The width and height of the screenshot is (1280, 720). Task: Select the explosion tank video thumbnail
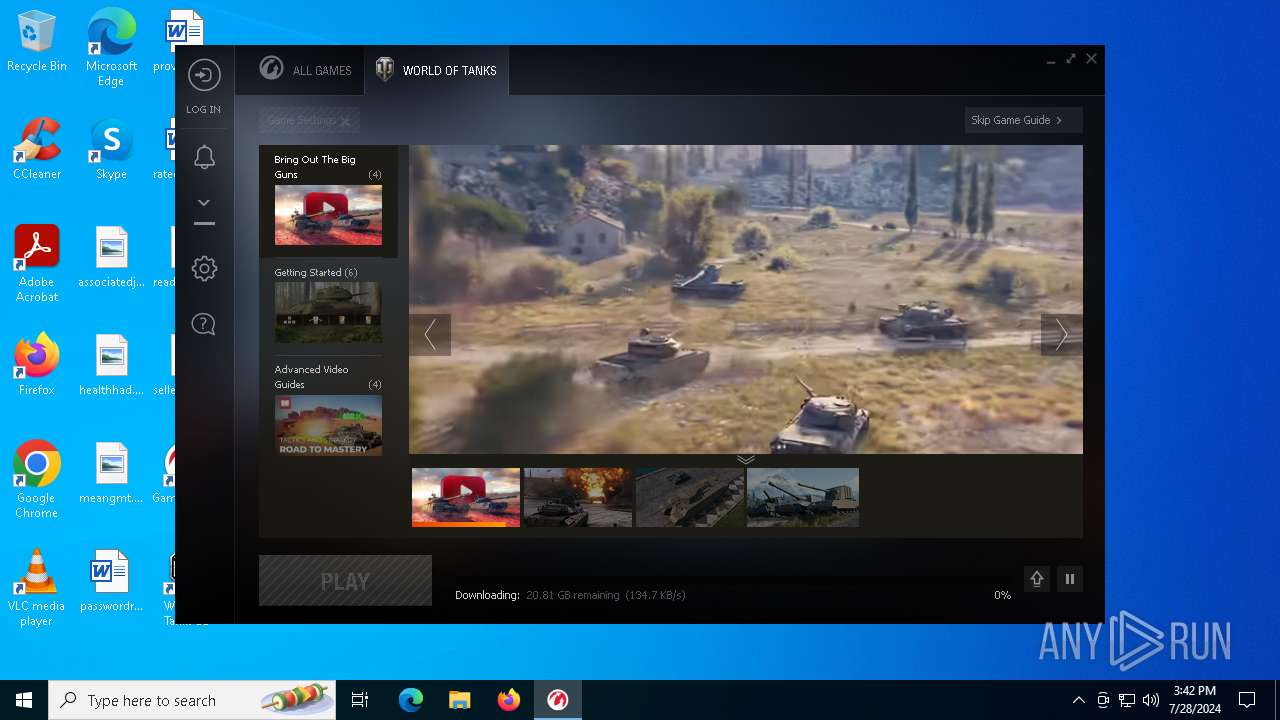click(578, 497)
